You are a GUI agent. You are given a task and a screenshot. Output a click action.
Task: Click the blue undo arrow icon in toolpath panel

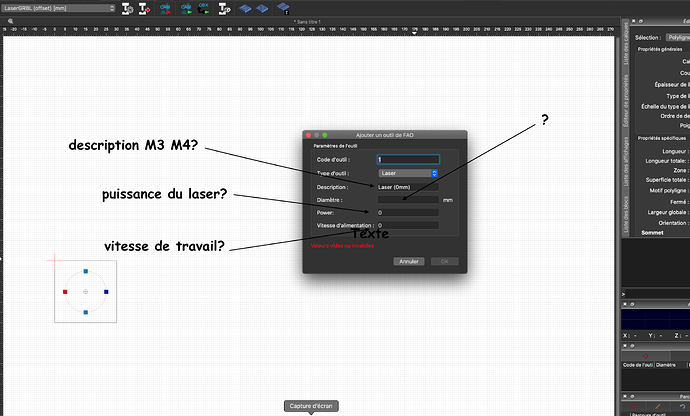[682, 407]
